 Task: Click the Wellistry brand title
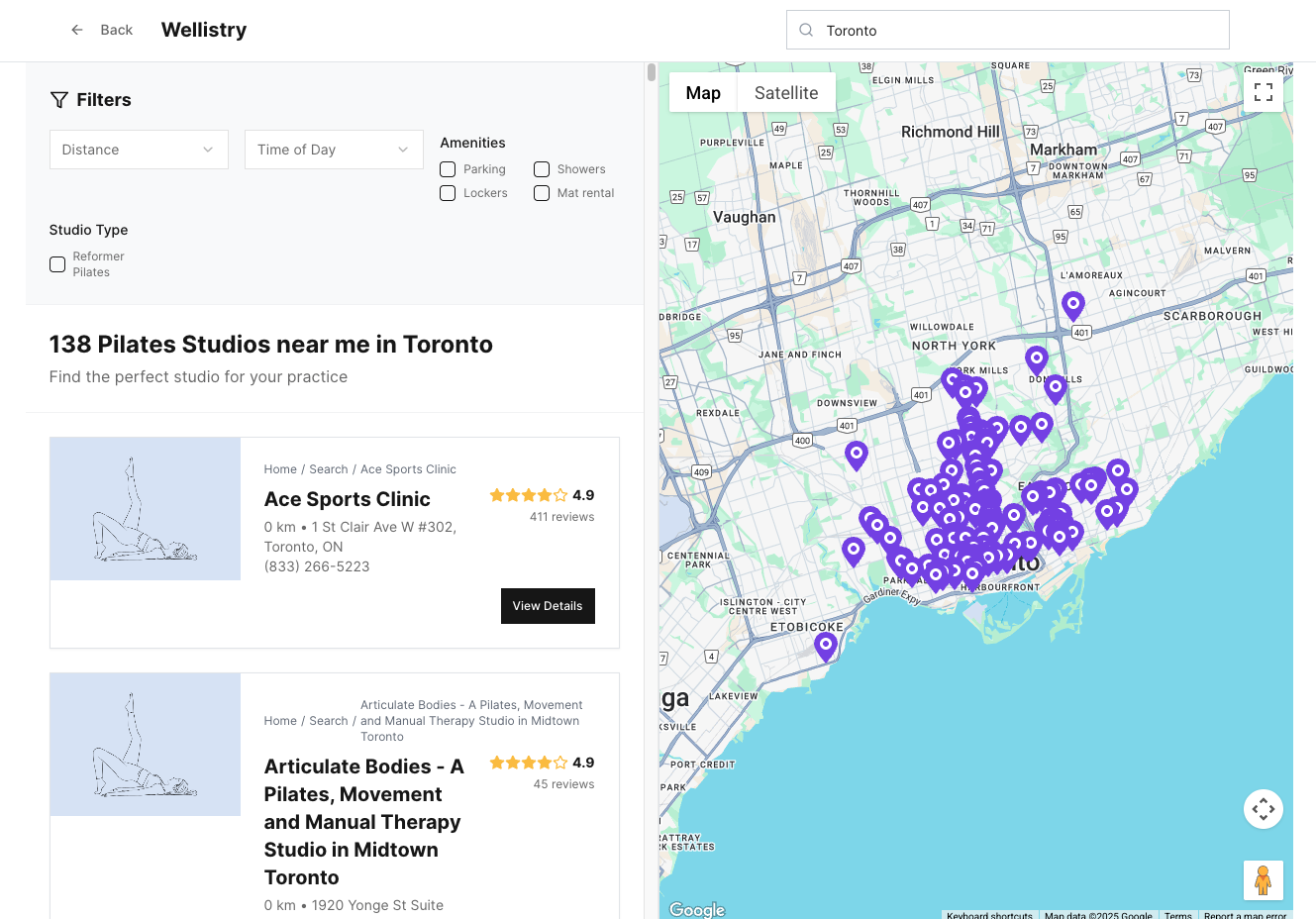pyautogui.click(x=204, y=30)
